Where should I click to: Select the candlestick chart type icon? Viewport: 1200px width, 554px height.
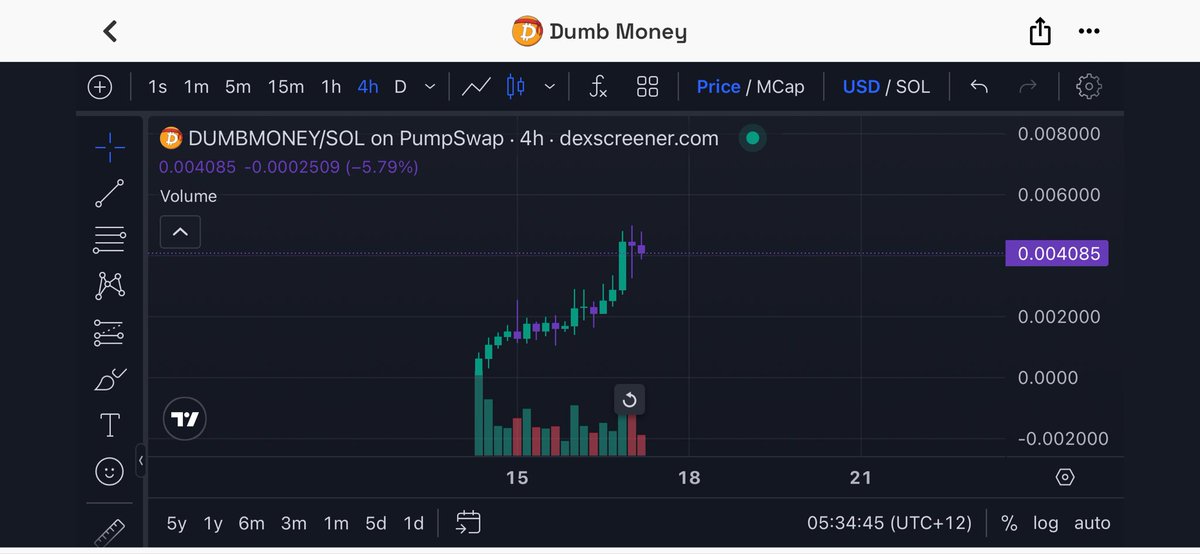(515, 87)
